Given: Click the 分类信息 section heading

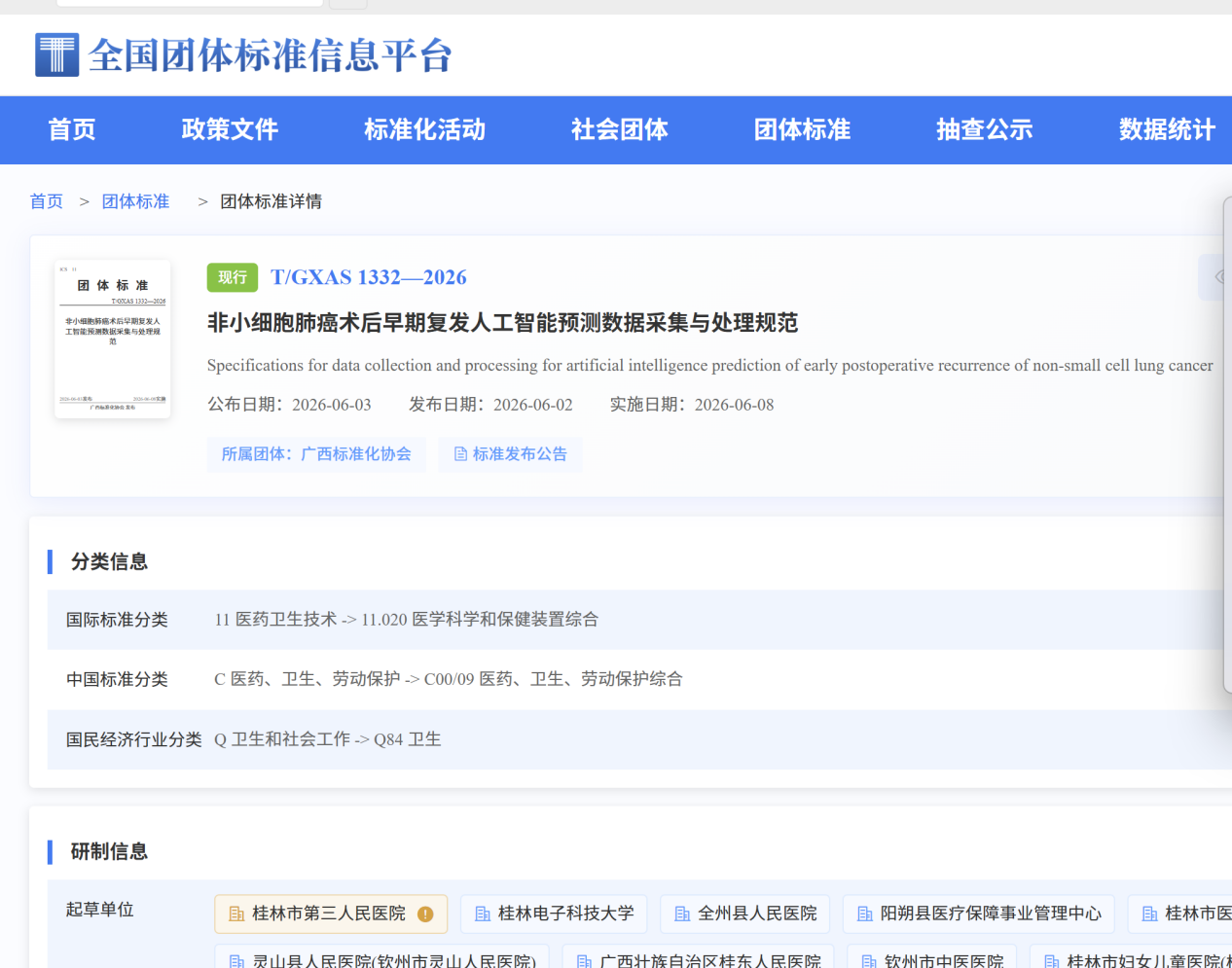Looking at the screenshot, I should 109,561.
